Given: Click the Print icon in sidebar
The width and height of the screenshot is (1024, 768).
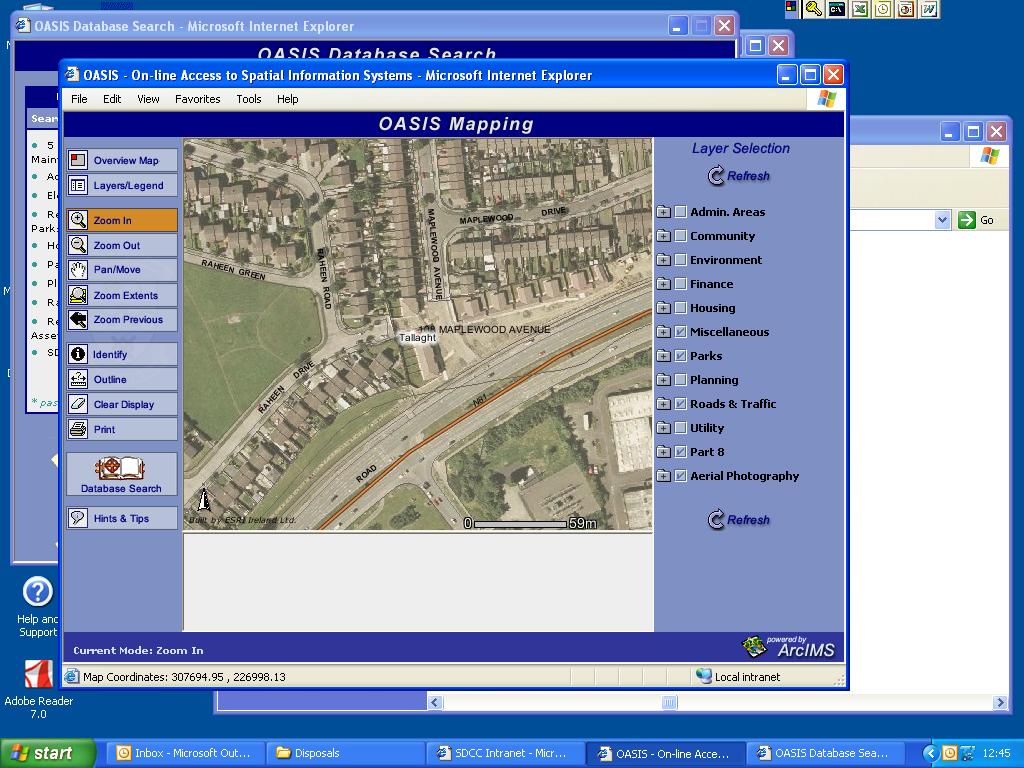Looking at the screenshot, I should [78, 429].
